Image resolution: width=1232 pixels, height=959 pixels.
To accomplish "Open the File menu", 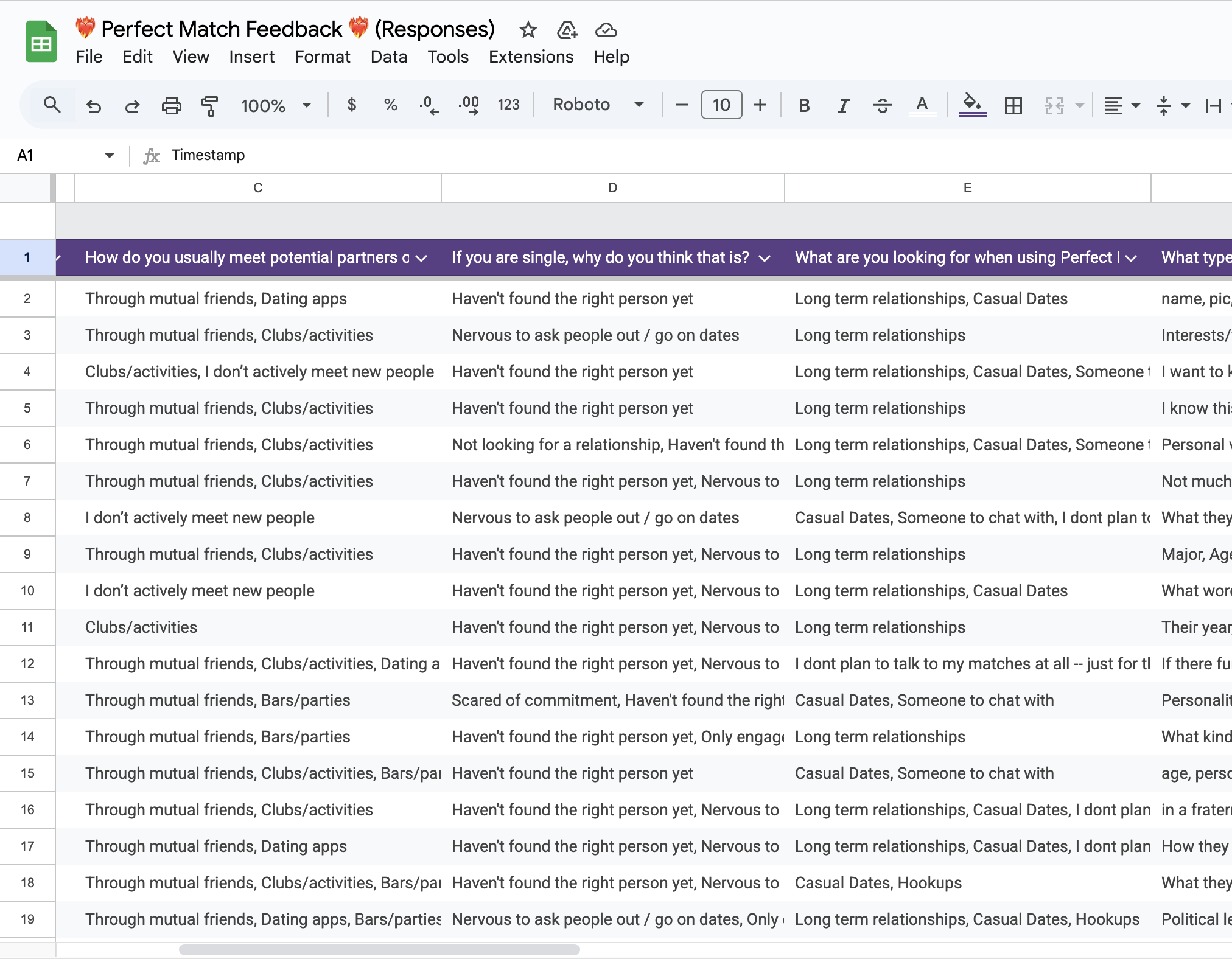I will pos(89,57).
